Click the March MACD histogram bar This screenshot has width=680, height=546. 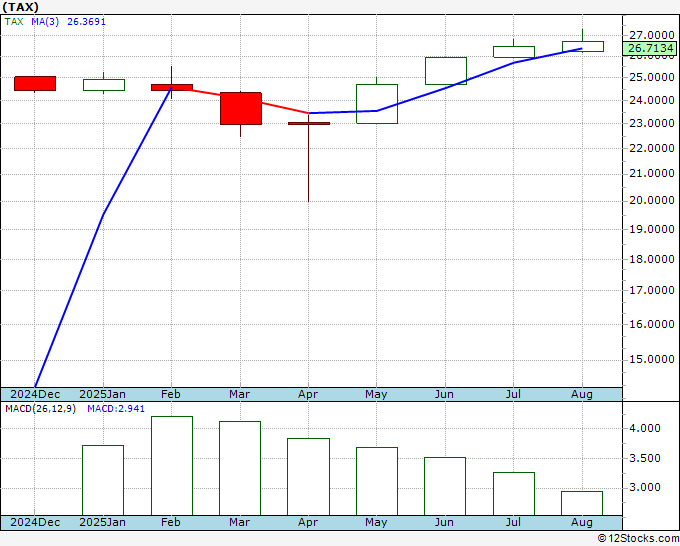240,468
